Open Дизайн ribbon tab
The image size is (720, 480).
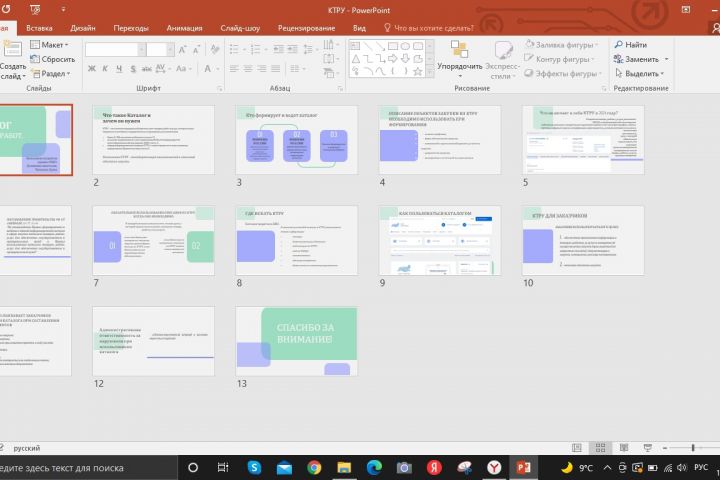pyautogui.click(x=83, y=28)
